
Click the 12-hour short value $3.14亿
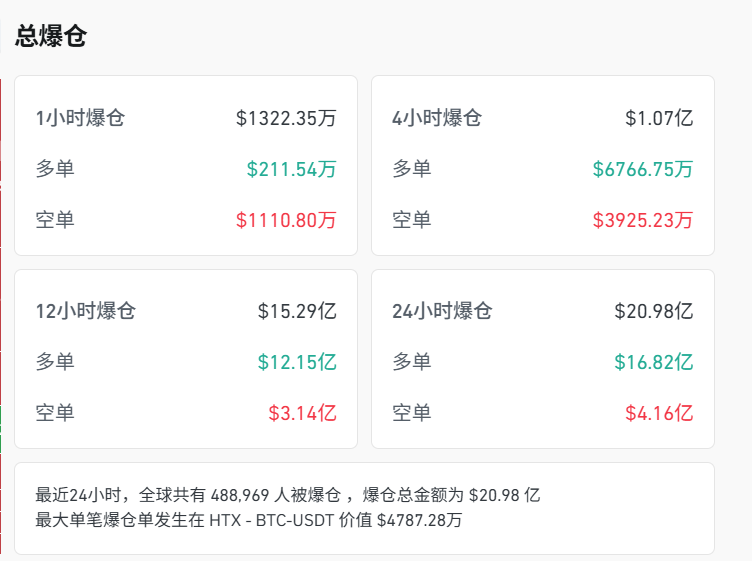point(302,413)
